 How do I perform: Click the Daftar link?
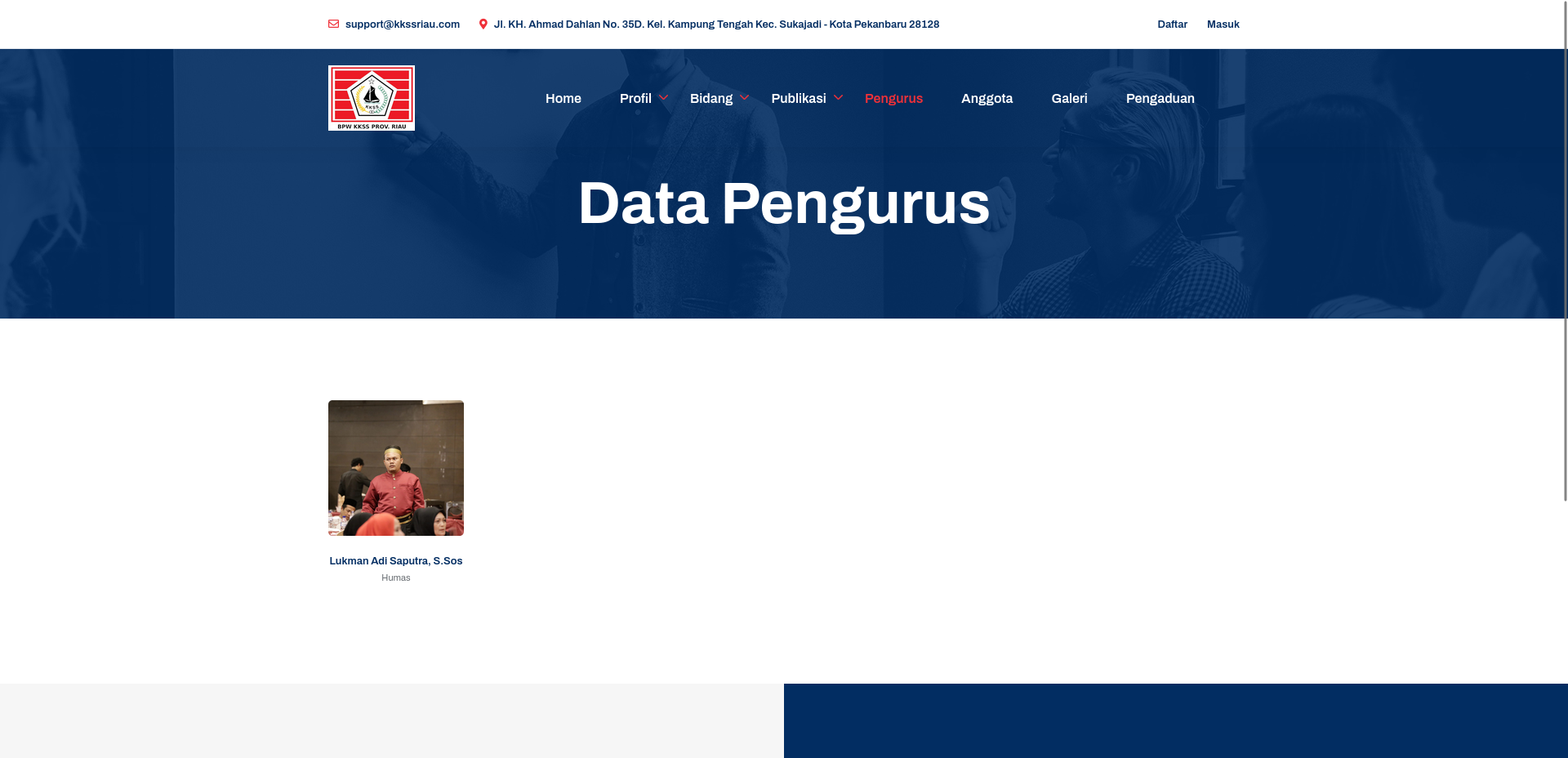click(x=1172, y=25)
